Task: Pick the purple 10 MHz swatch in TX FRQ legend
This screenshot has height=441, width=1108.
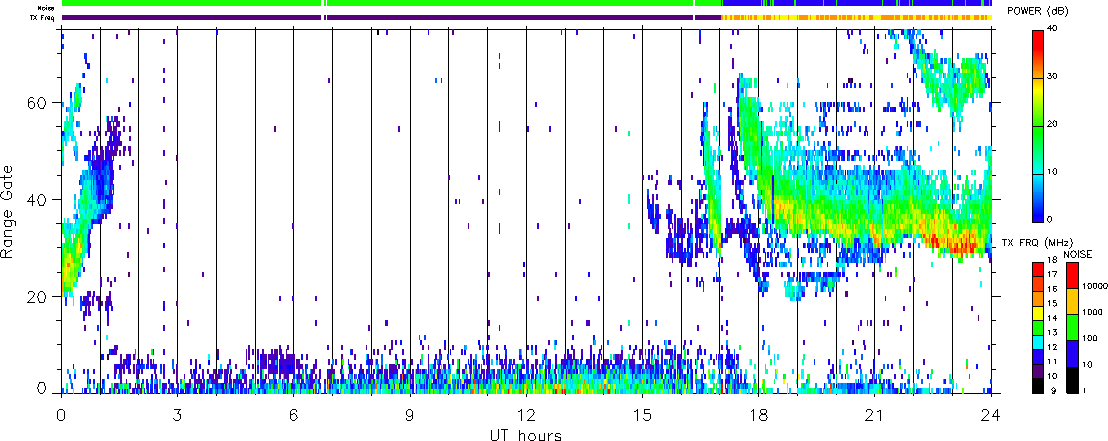Action: tap(1035, 370)
